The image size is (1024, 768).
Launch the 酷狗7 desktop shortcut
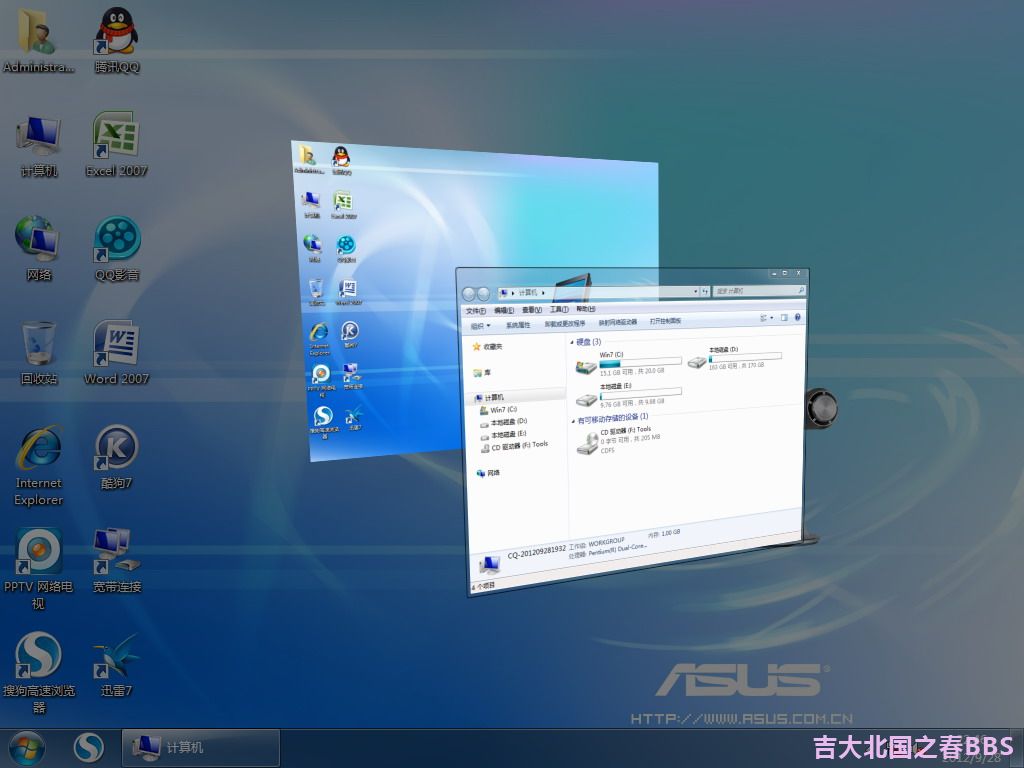coord(116,457)
